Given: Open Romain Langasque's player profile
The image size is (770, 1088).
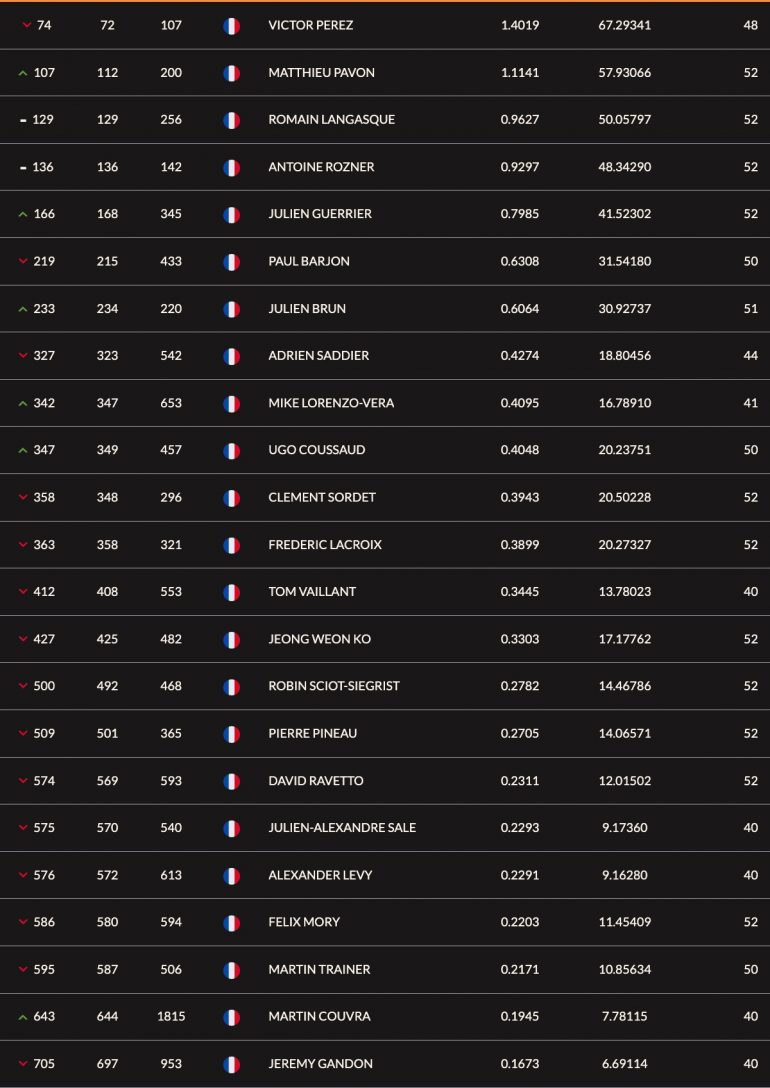Looking at the screenshot, I should click(332, 119).
